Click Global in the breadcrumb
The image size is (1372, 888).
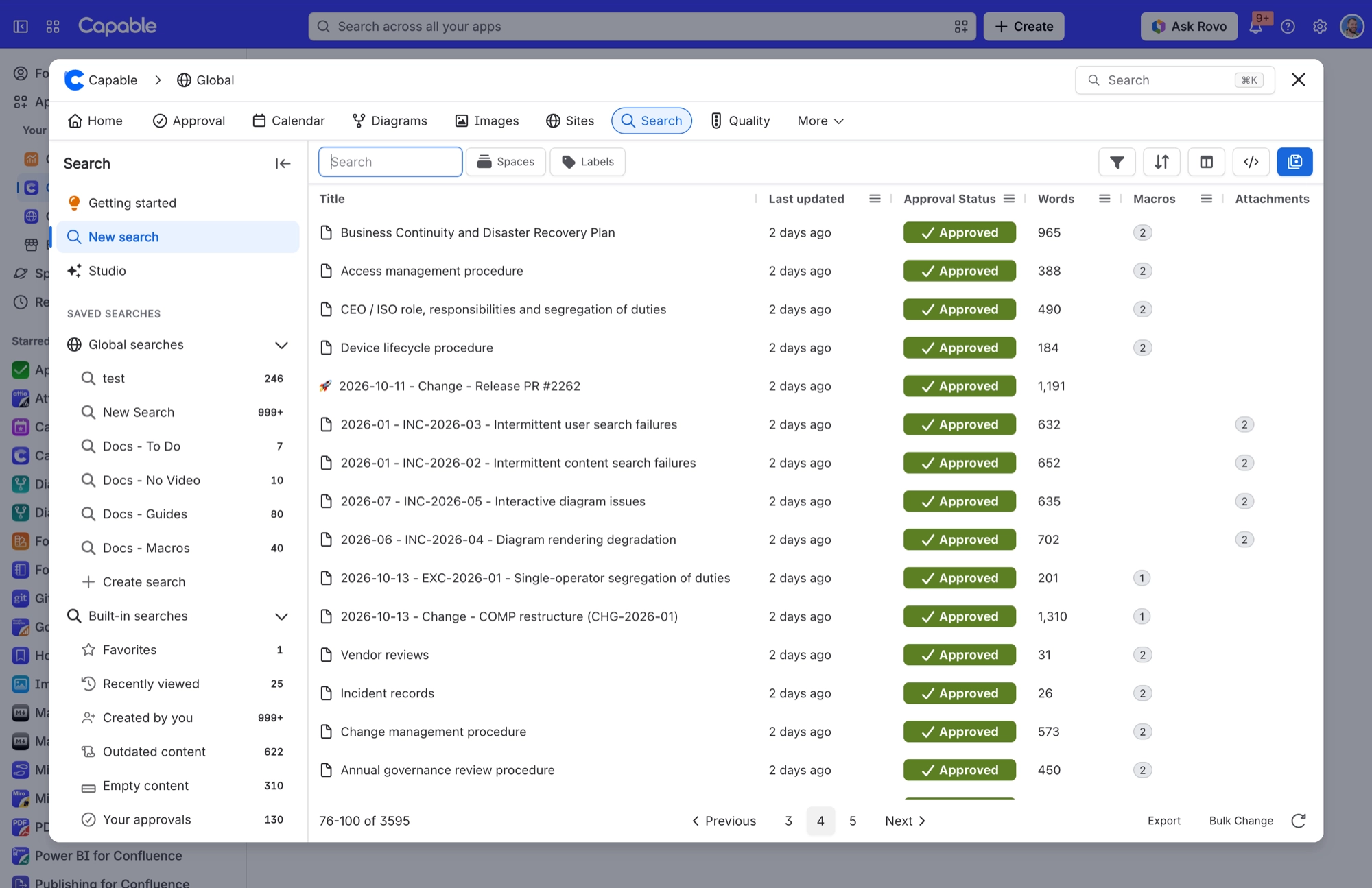[205, 80]
